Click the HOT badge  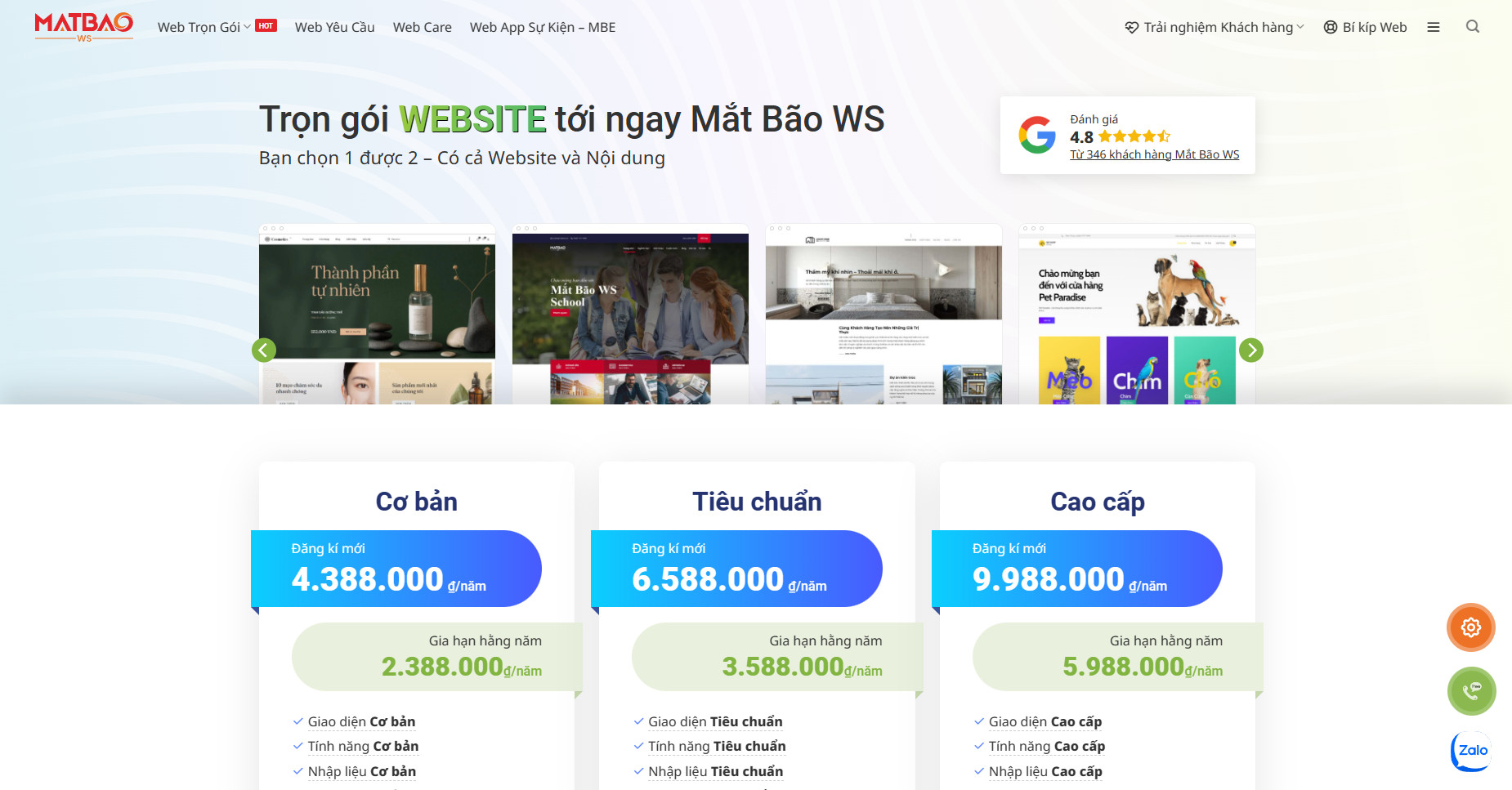[x=266, y=25]
